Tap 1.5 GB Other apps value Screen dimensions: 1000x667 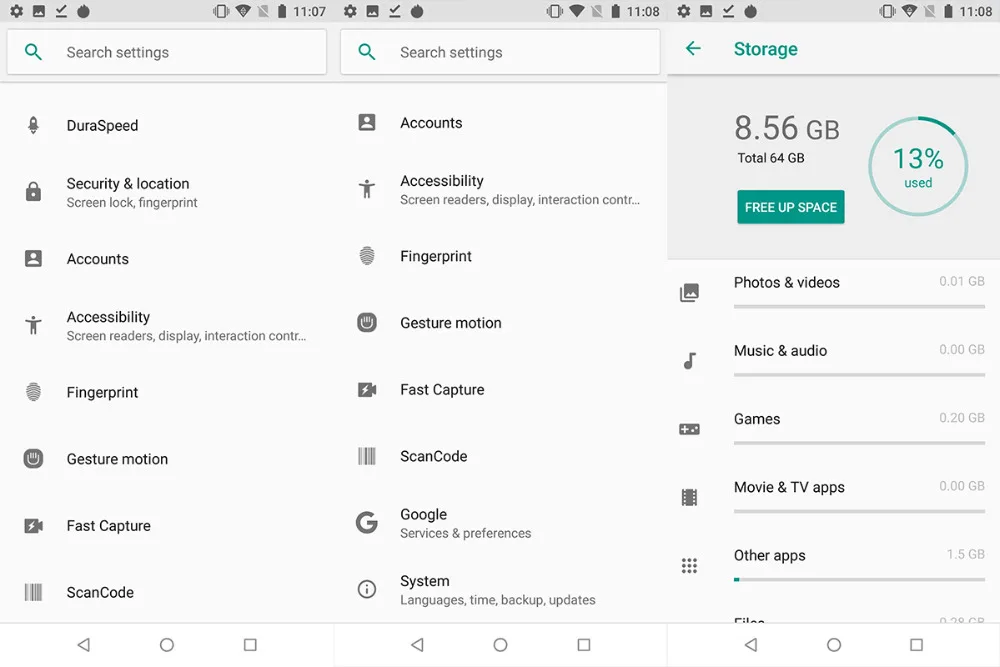pos(966,554)
